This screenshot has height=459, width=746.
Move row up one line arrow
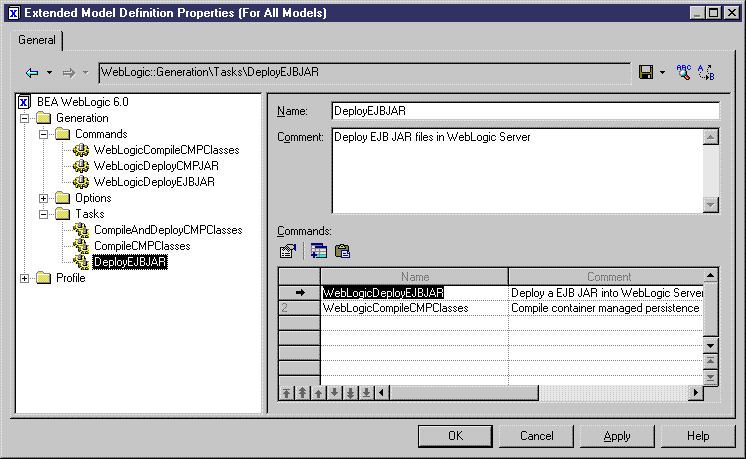pos(319,393)
